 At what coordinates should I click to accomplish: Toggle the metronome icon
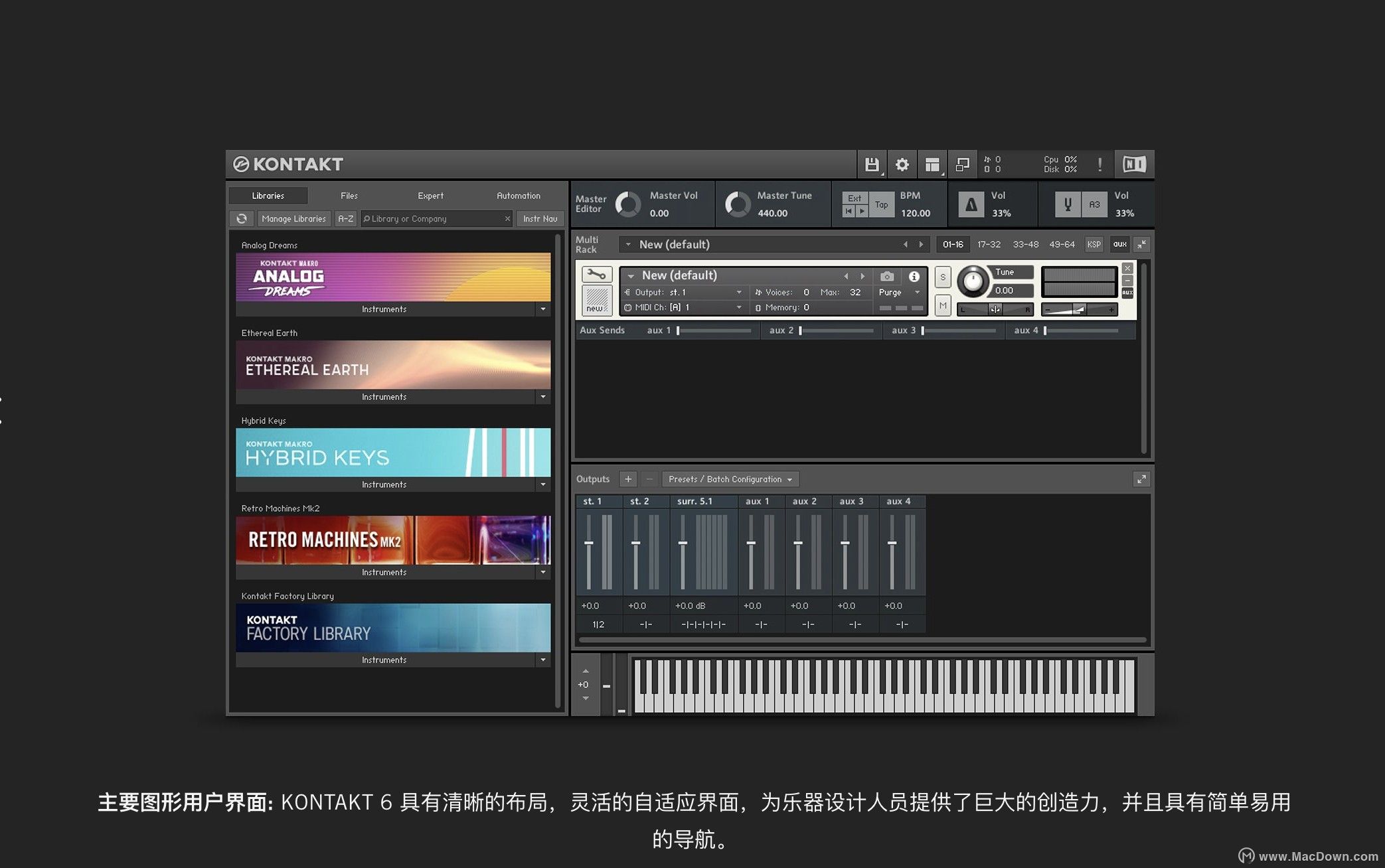(x=971, y=204)
